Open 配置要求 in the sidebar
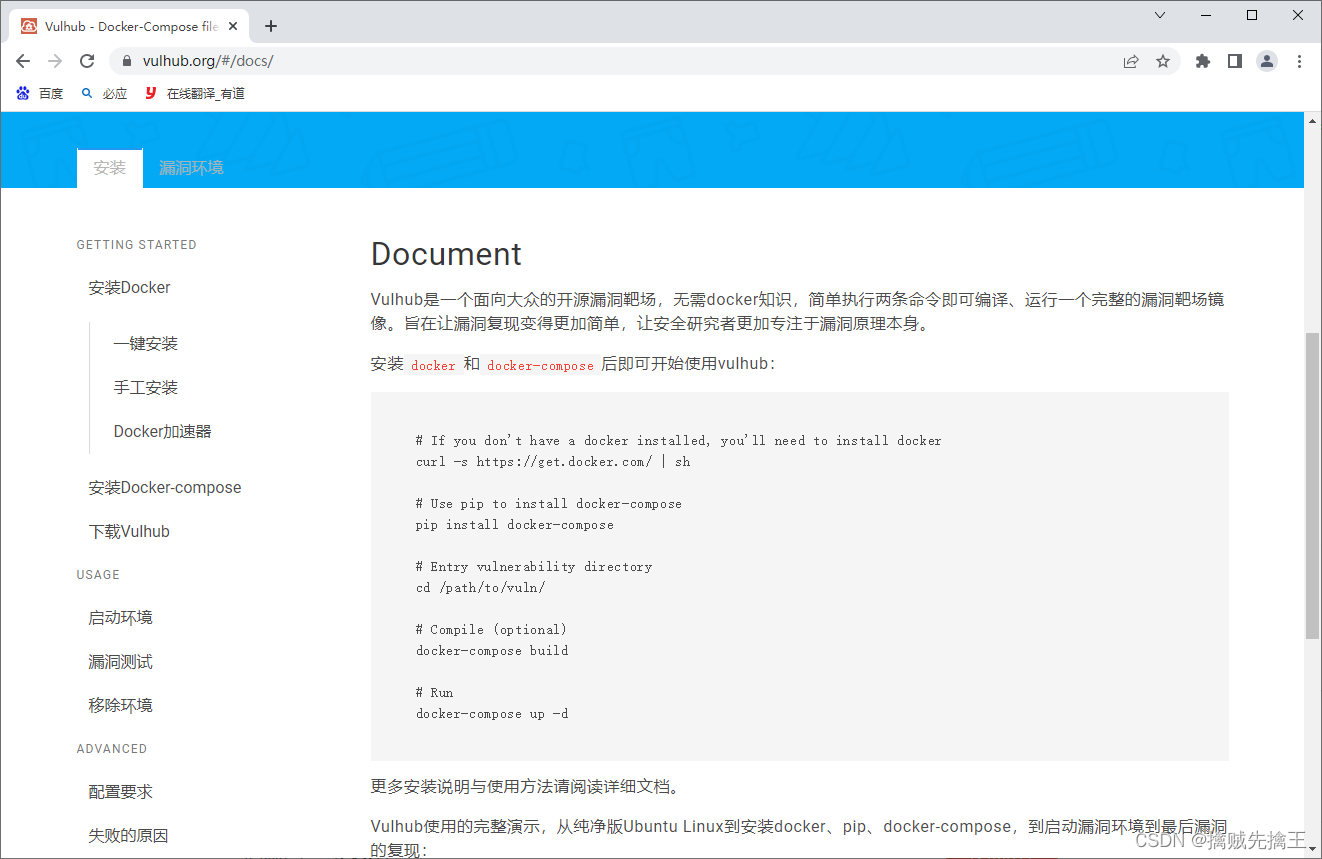The width and height of the screenshot is (1322, 859). click(120, 792)
